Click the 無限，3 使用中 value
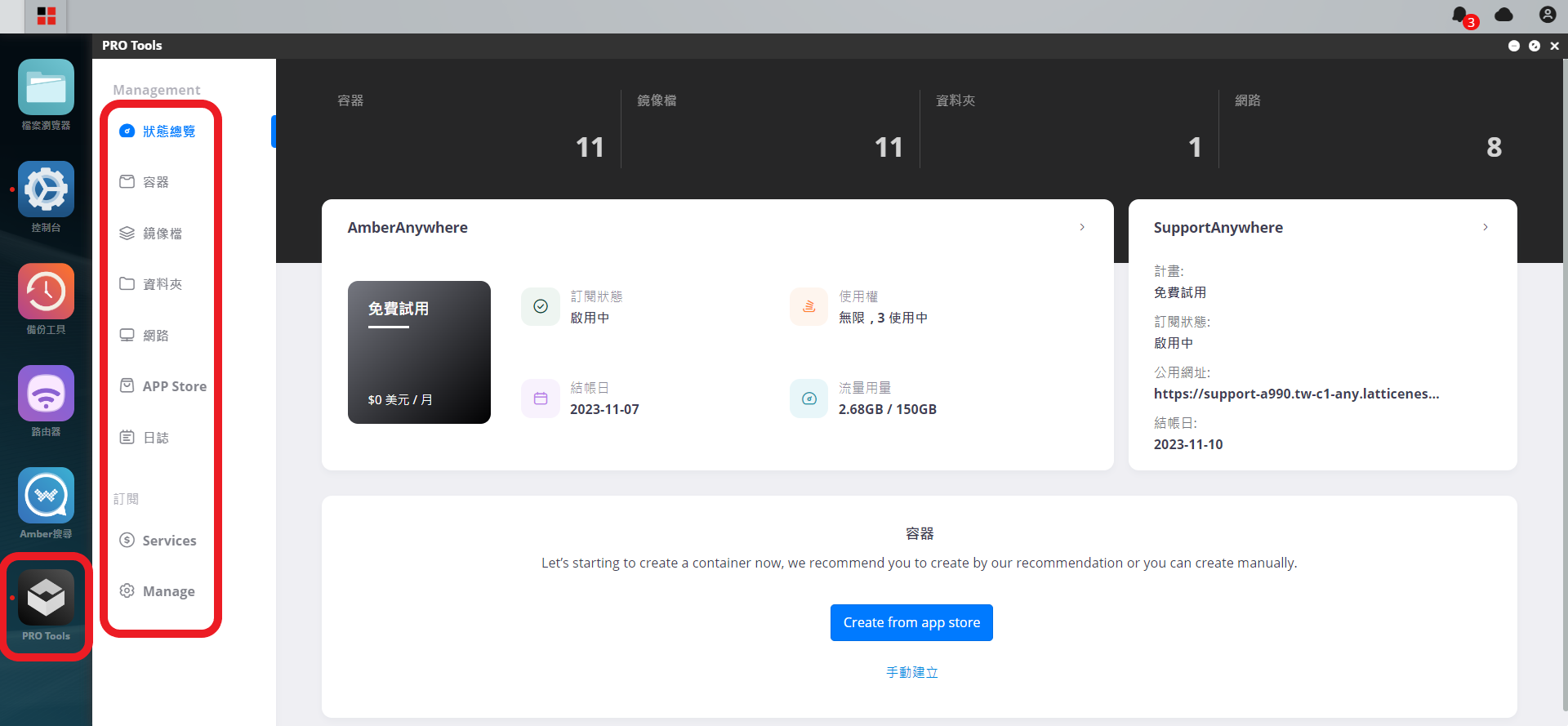 883,318
